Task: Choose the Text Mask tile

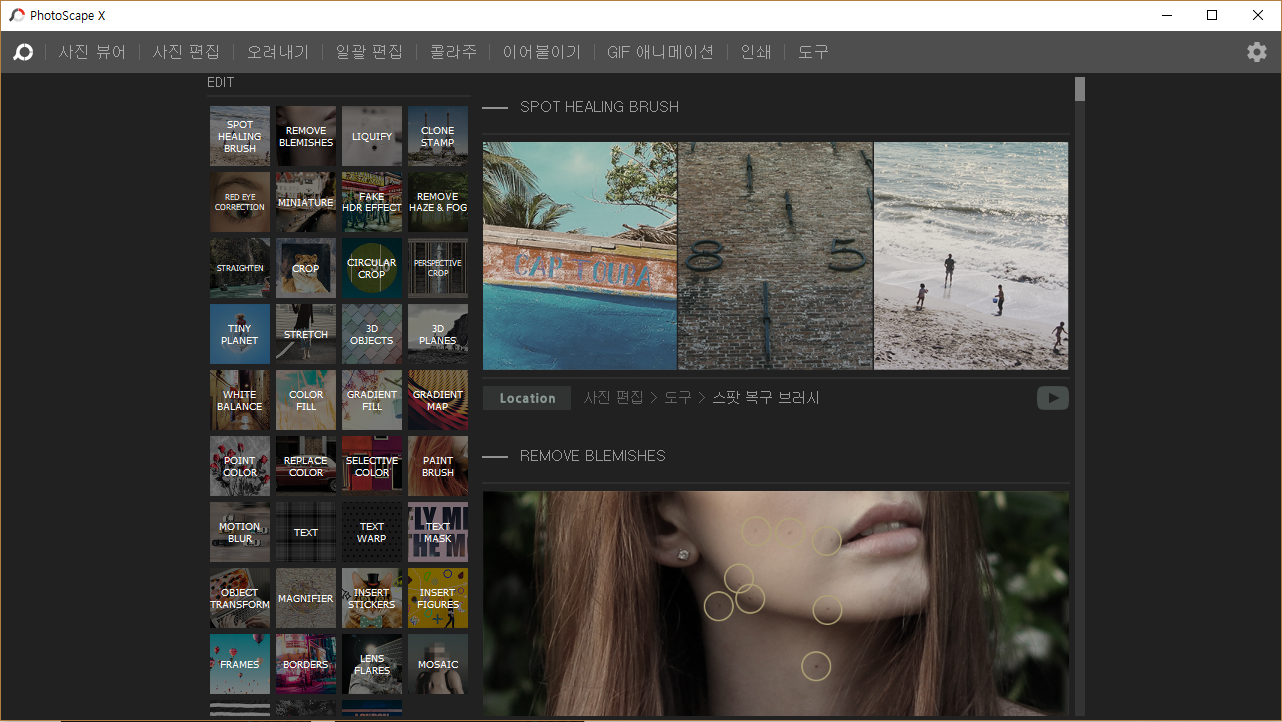Action: point(438,532)
